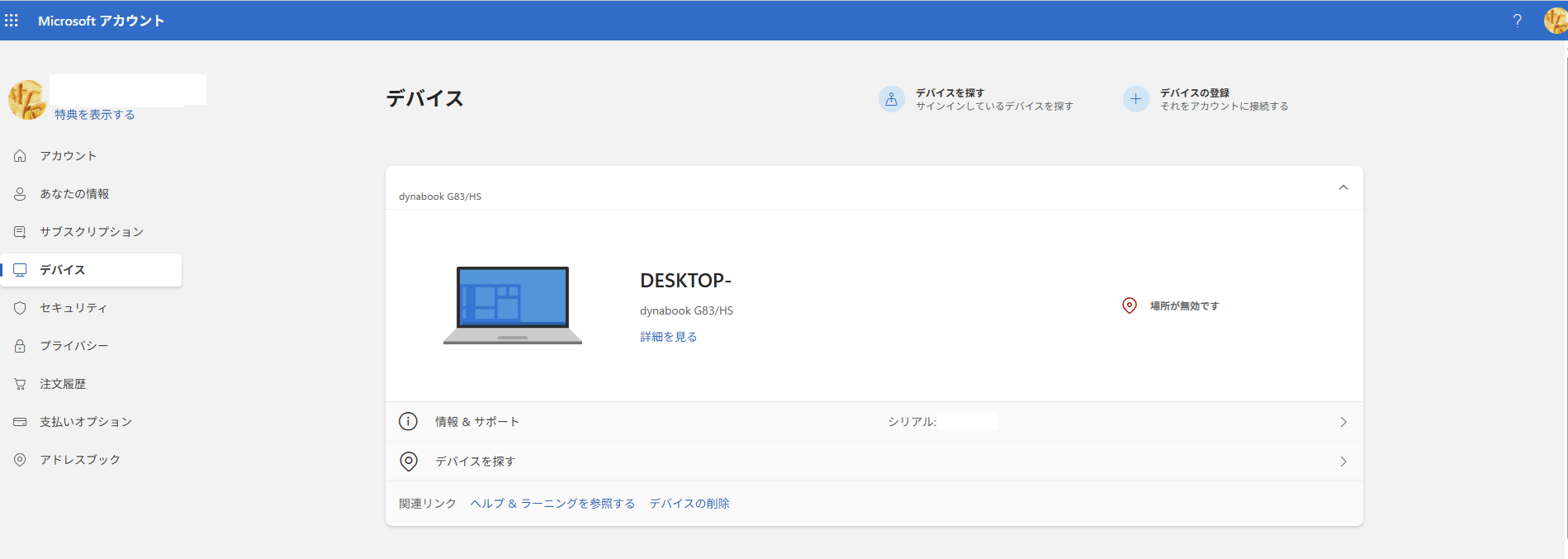The height and width of the screenshot is (559, 1568).
Task: Click the location icon for アドレスブック
Action: pos(20,460)
